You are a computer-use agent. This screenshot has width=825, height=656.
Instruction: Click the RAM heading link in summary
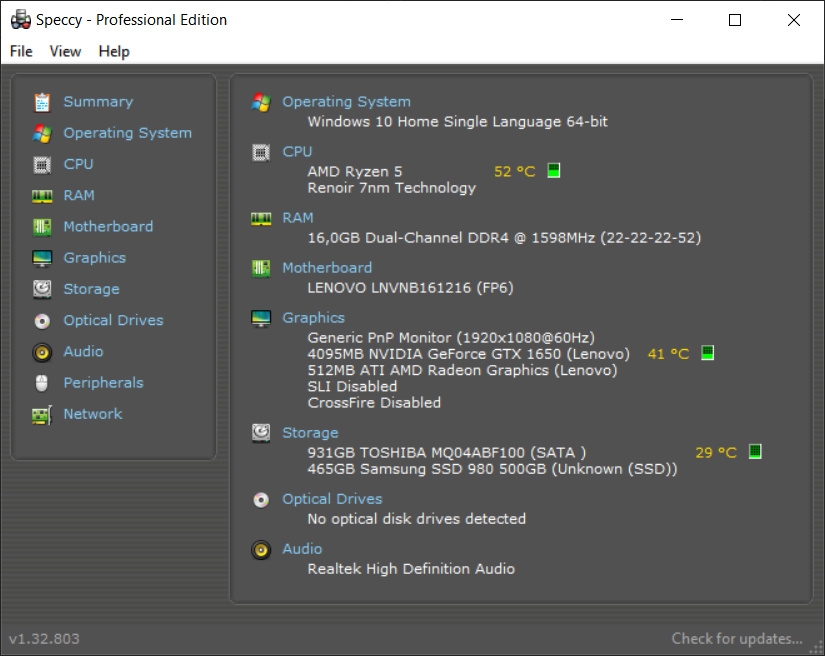coord(298,218)
